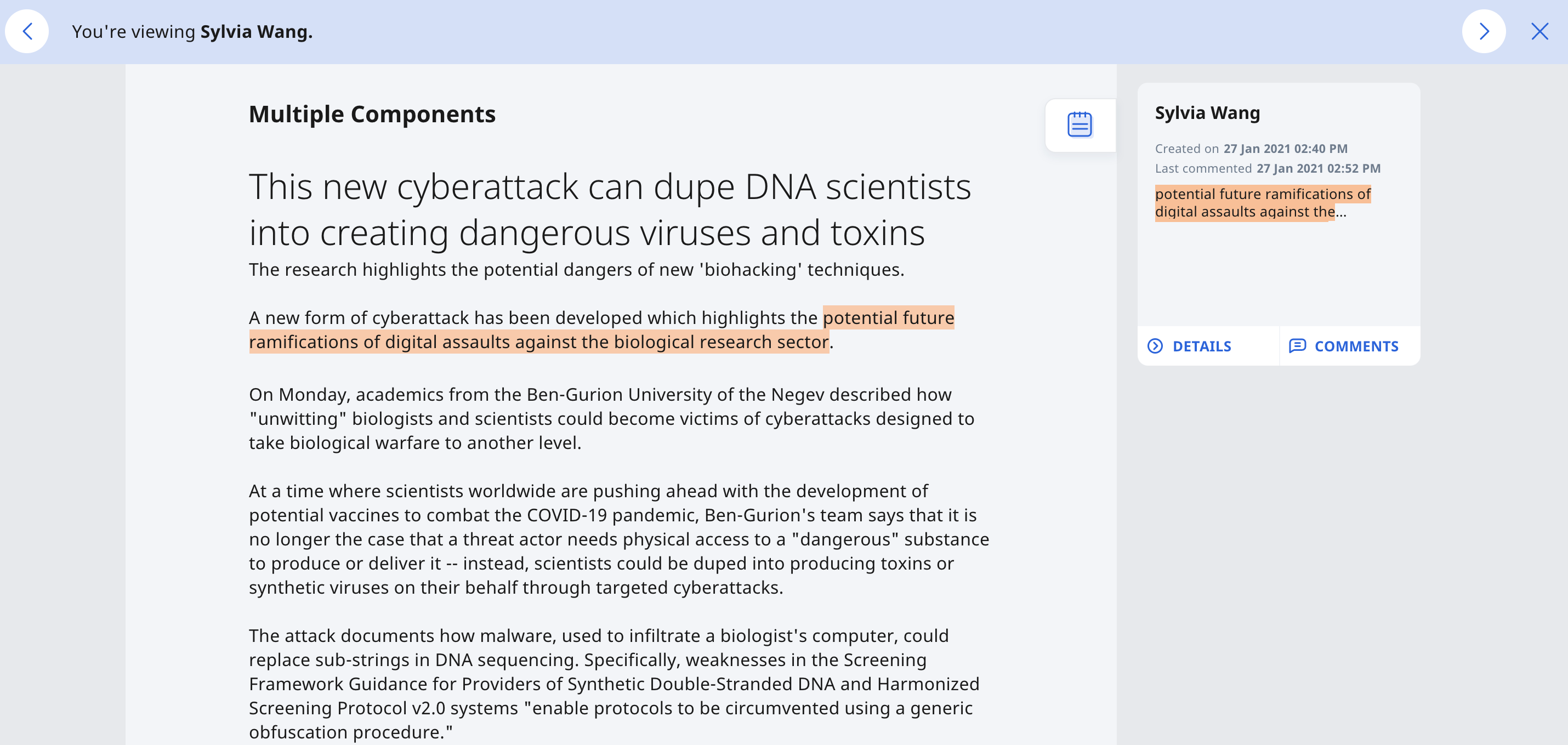1568x745 pixels.
Task: Go to the previous student using back arrow
Action: pos(27,32)
